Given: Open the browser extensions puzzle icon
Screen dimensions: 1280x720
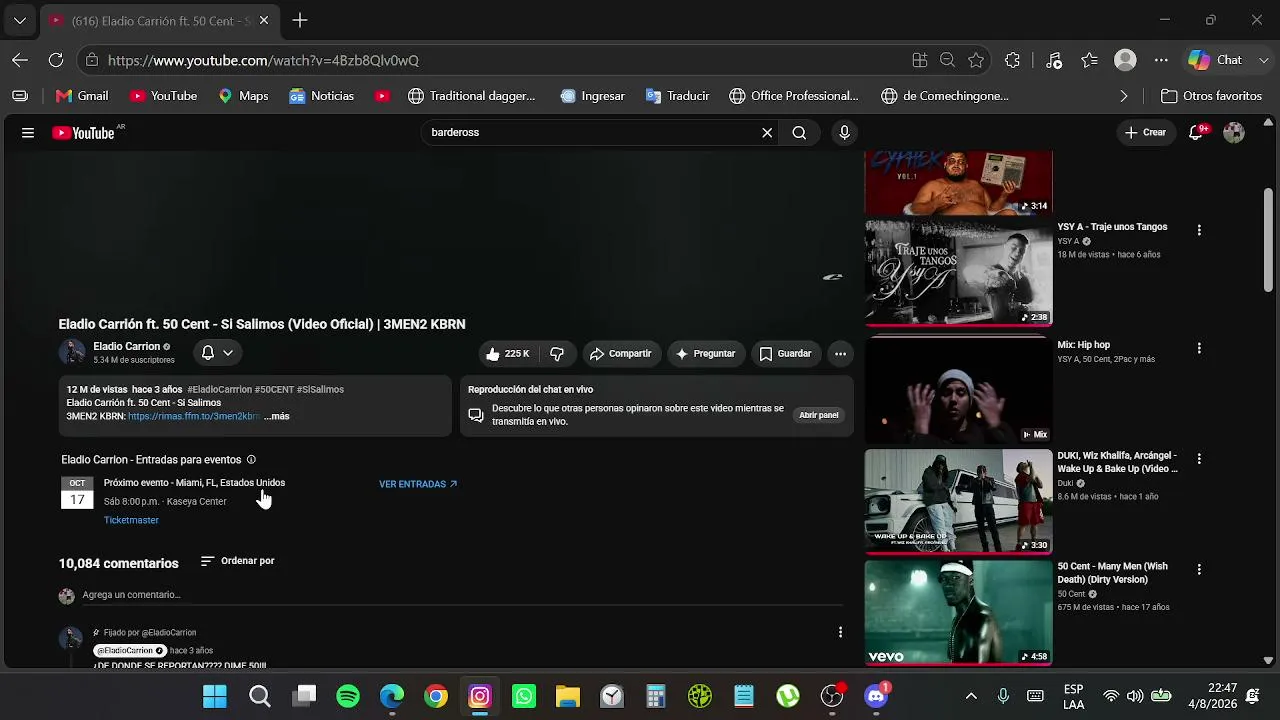Looking at the screenshot, I should pos(1013,60).
